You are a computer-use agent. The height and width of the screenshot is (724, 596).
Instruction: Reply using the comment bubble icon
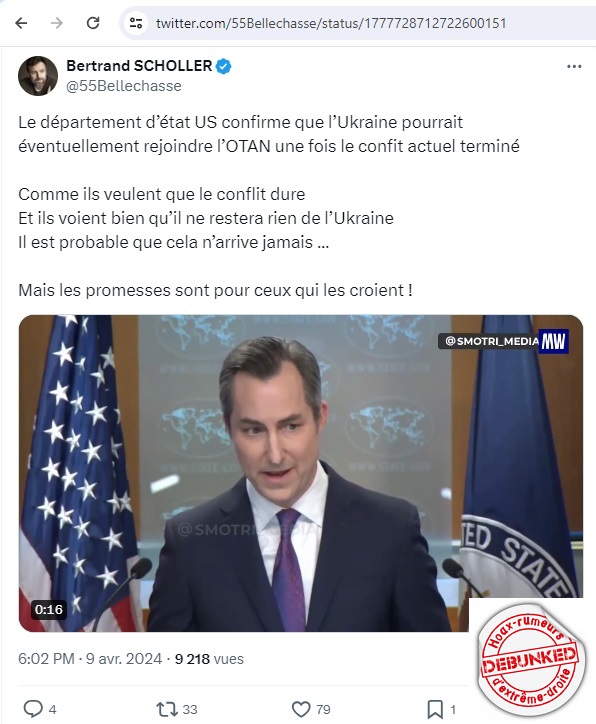coord(33,709)
